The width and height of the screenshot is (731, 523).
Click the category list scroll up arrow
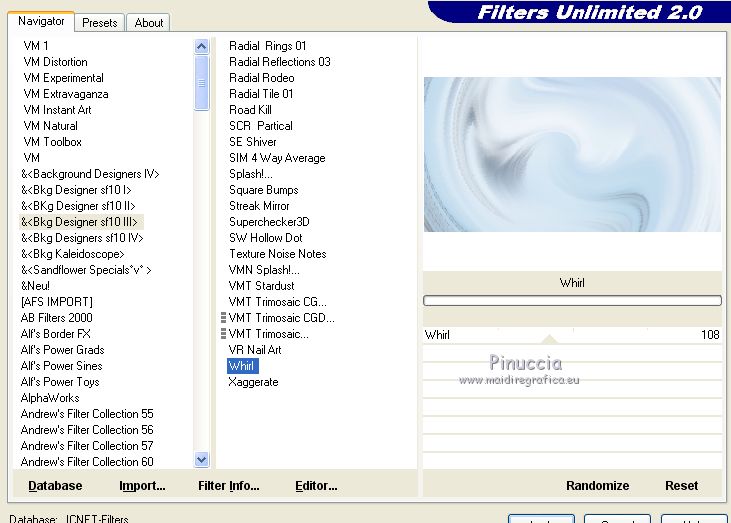pyautogui.click(x=201, y=46)
